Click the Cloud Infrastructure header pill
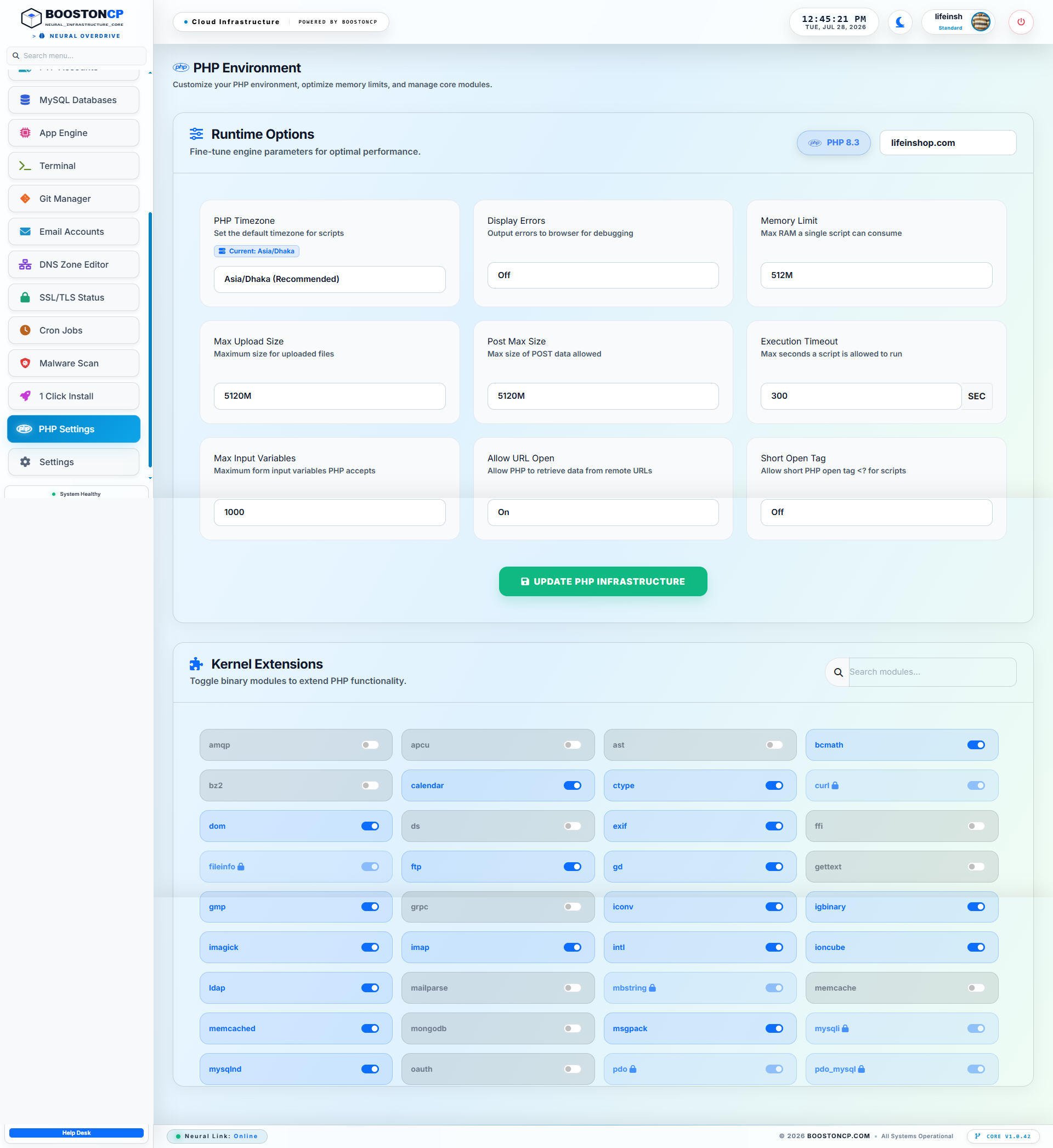Viewport: 1053px width, 1148px height. coord(280,21)
